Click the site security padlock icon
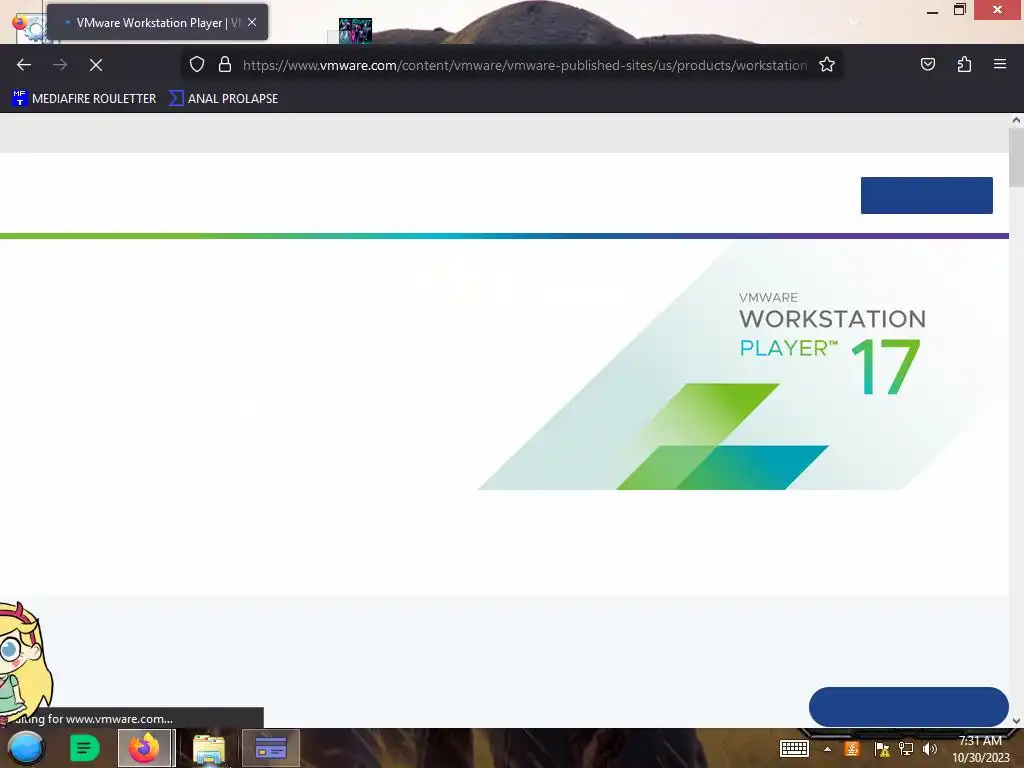This screenshot has width=1024, height=768. [x=225, y=65]
